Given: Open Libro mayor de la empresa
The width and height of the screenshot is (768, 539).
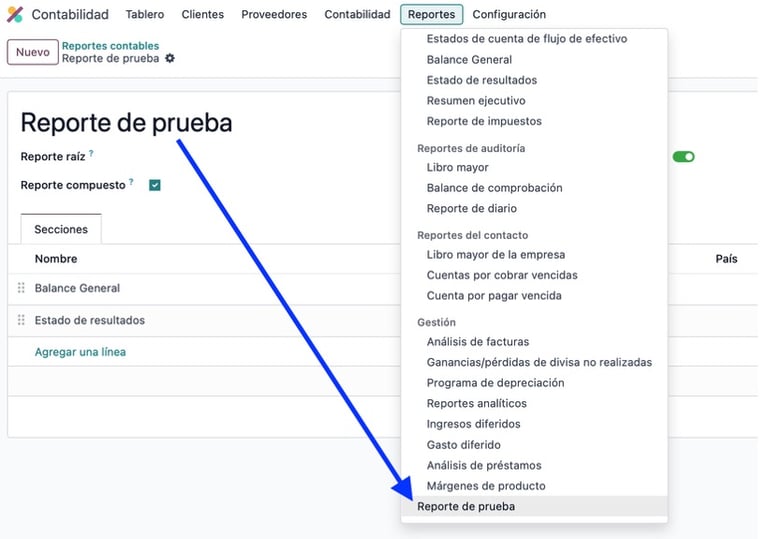Looking at the screenshot, I should (496, 254).
